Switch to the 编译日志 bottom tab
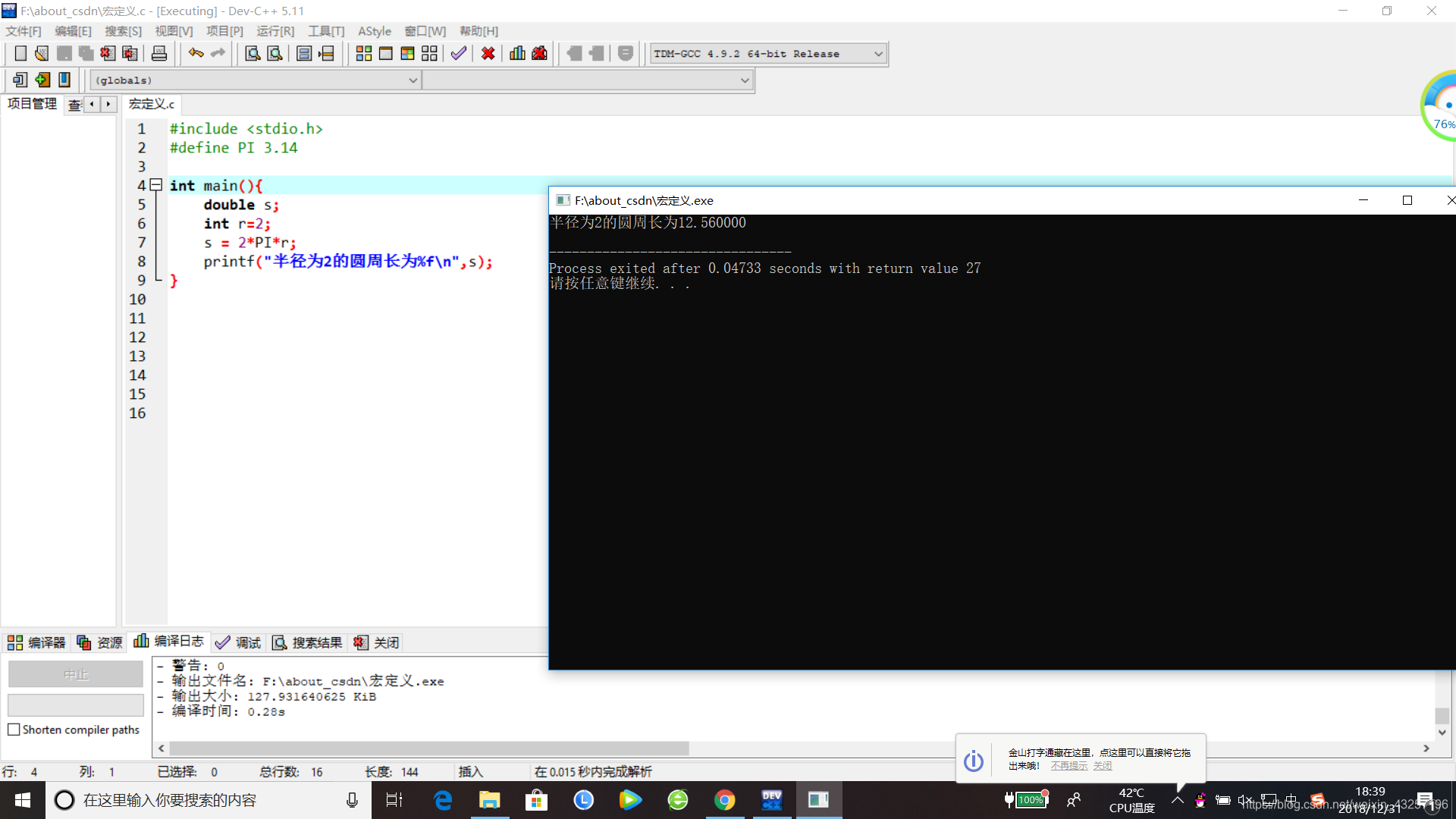Viewport: 1456px width, 819px height. coord(168,642)
